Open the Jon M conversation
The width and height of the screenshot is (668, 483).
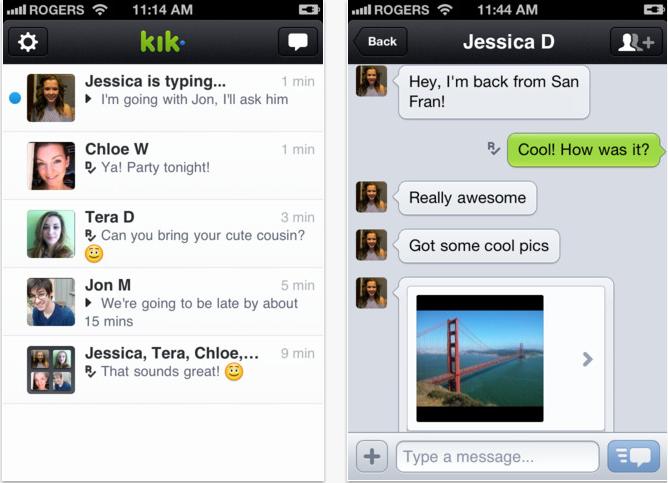pyautogui.click(x=163, y=302)
